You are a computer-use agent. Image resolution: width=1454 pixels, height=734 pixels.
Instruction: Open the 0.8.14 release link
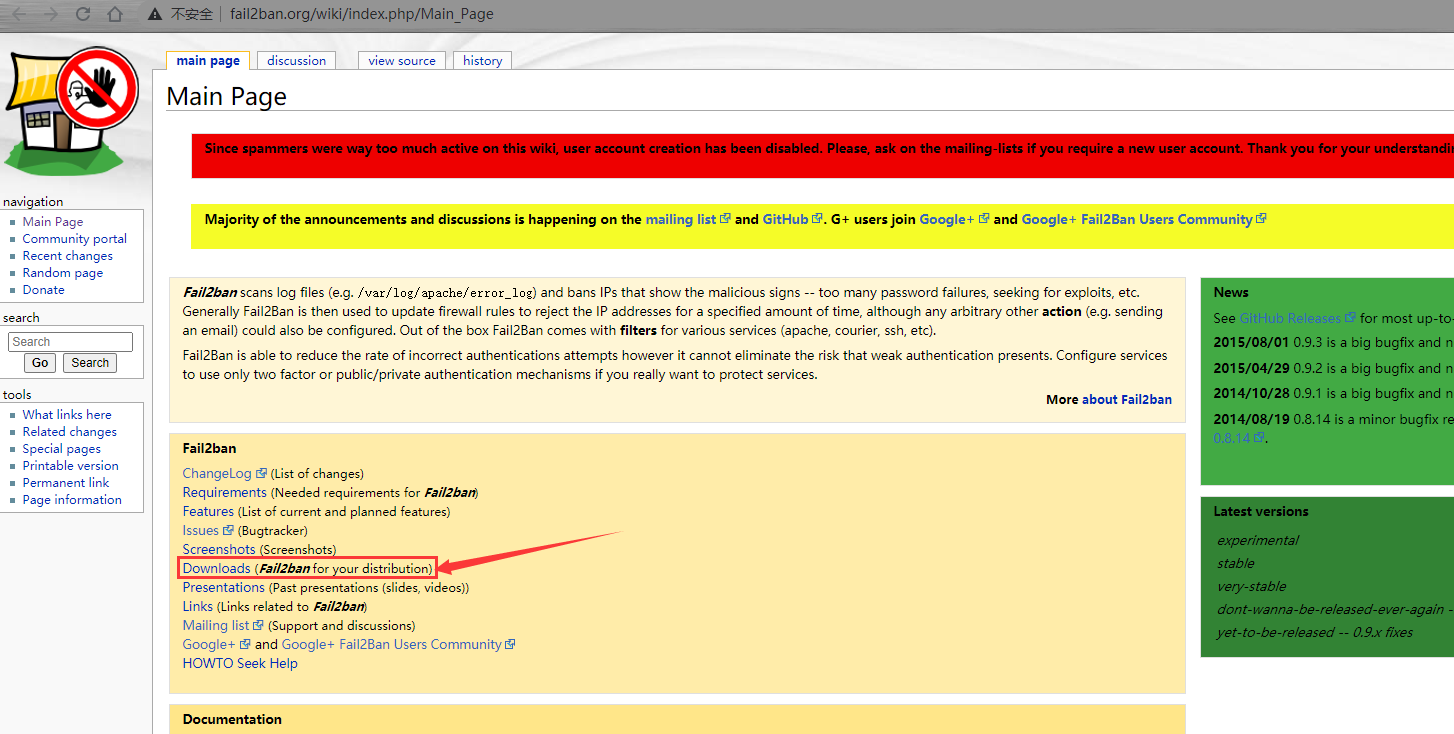click(1233, 438)
